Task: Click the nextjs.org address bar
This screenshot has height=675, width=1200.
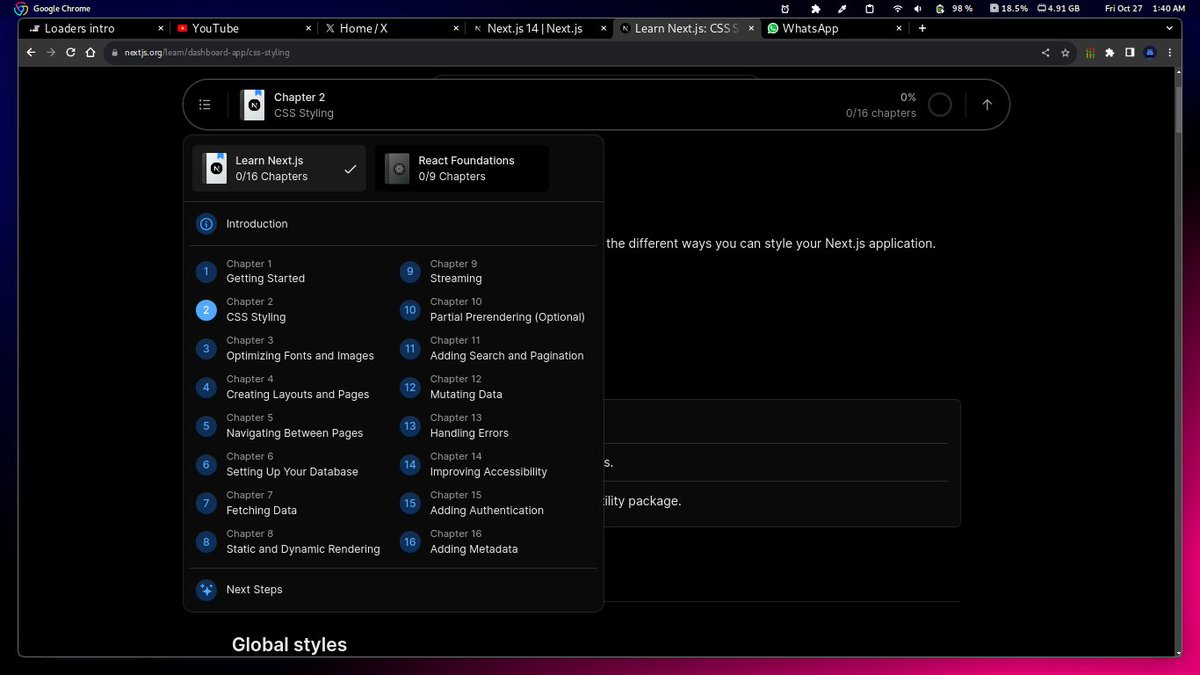Action: coord(570,52)
